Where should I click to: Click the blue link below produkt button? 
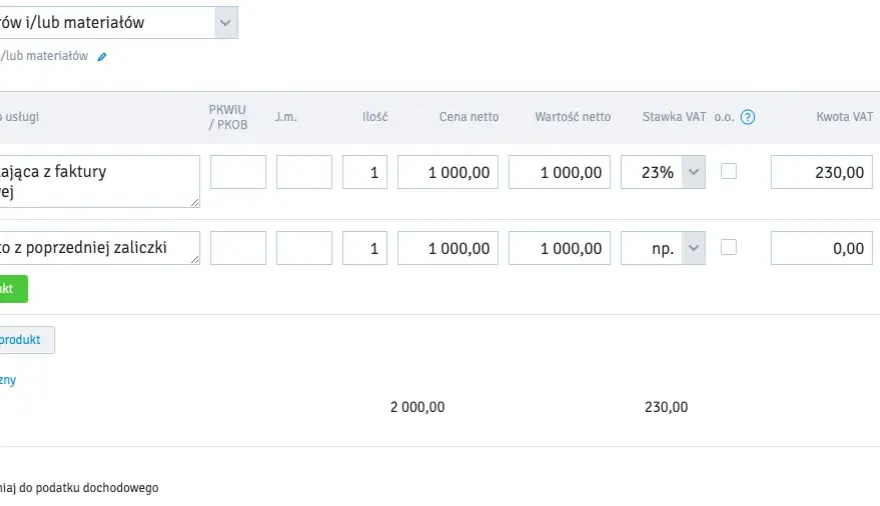point(8,380)
